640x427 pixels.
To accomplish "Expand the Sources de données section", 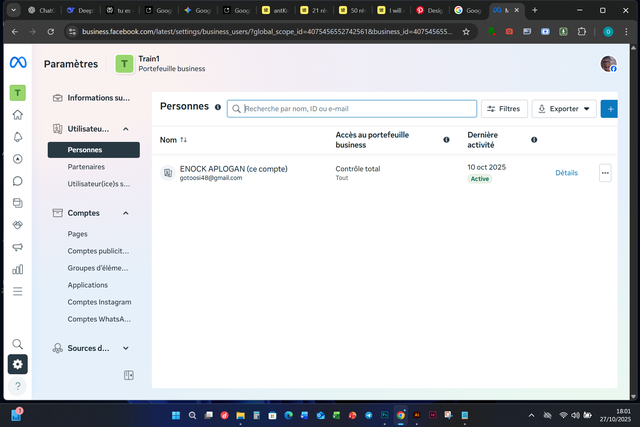I will click(126, 348).
